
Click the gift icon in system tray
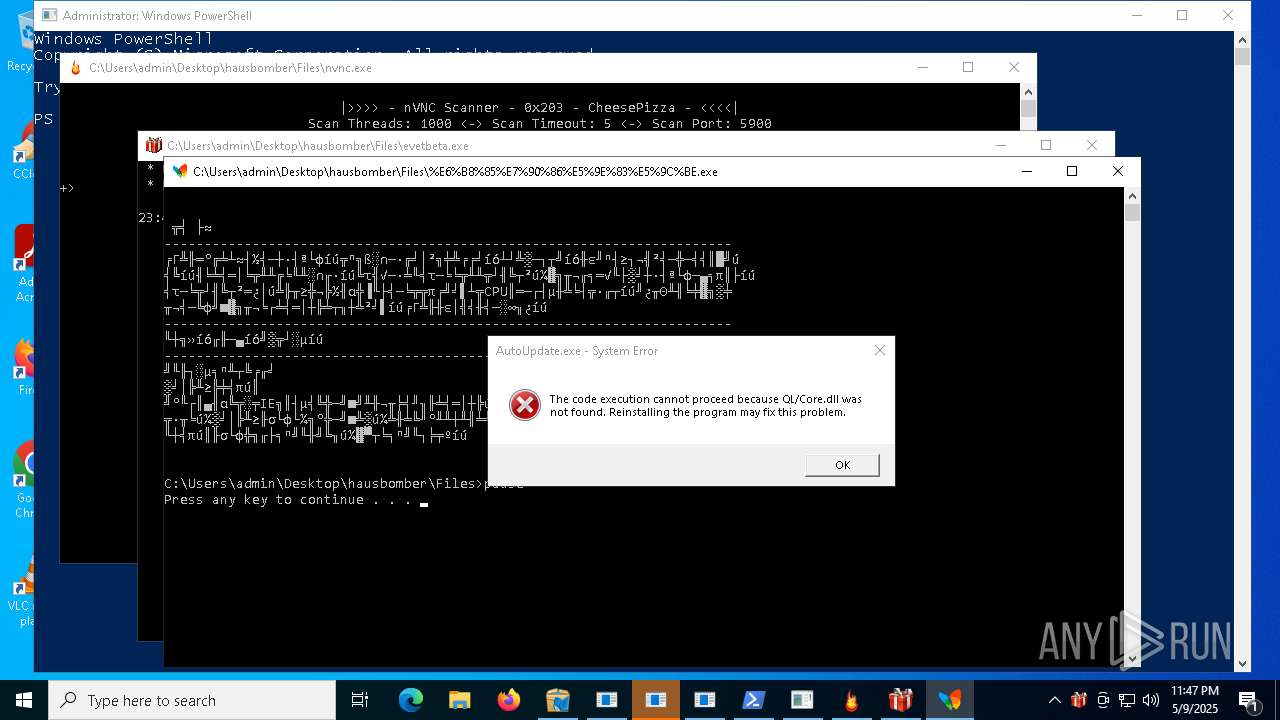tap(1079, 700)
